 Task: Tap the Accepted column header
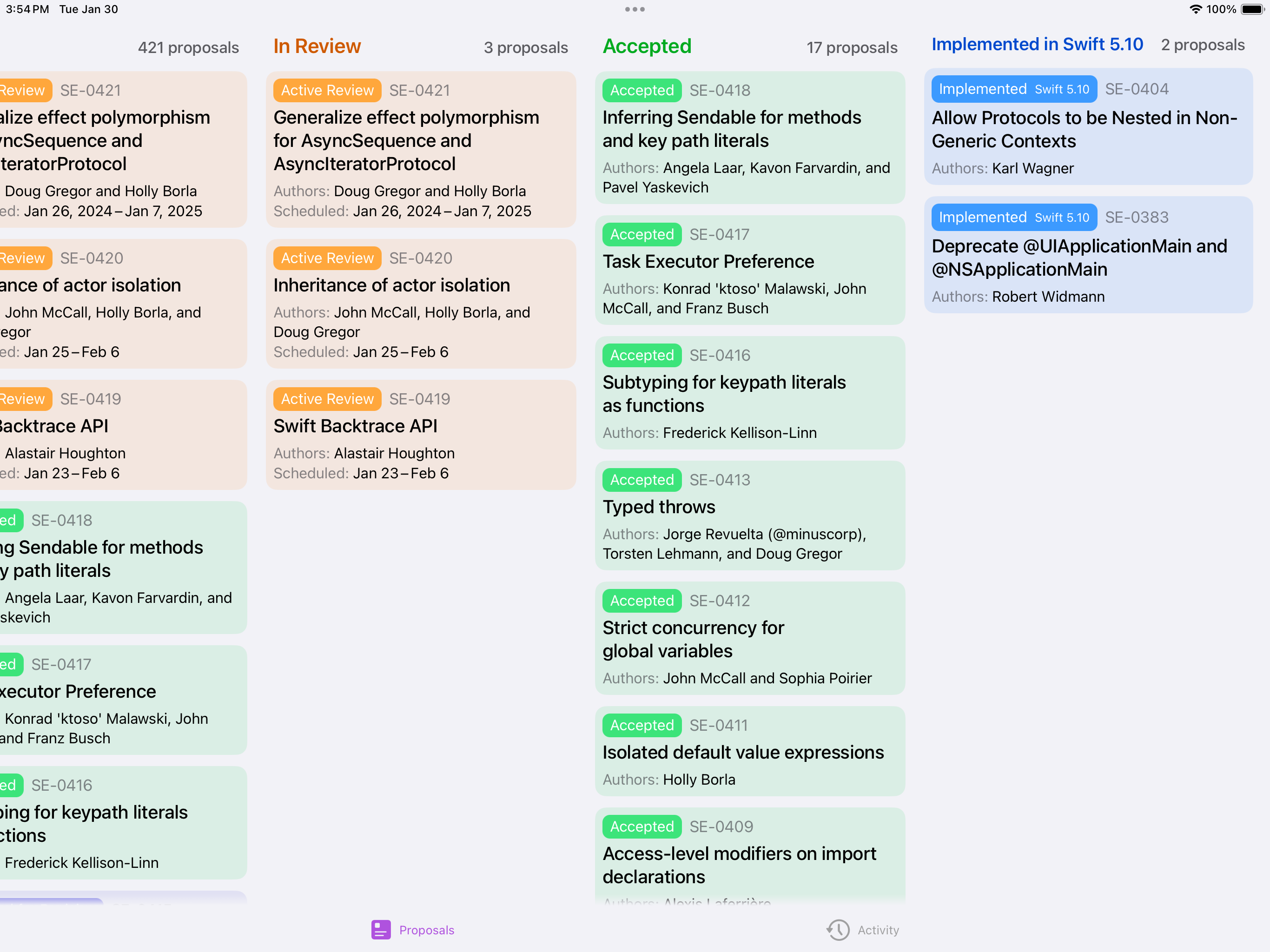(x=647, y=46)
